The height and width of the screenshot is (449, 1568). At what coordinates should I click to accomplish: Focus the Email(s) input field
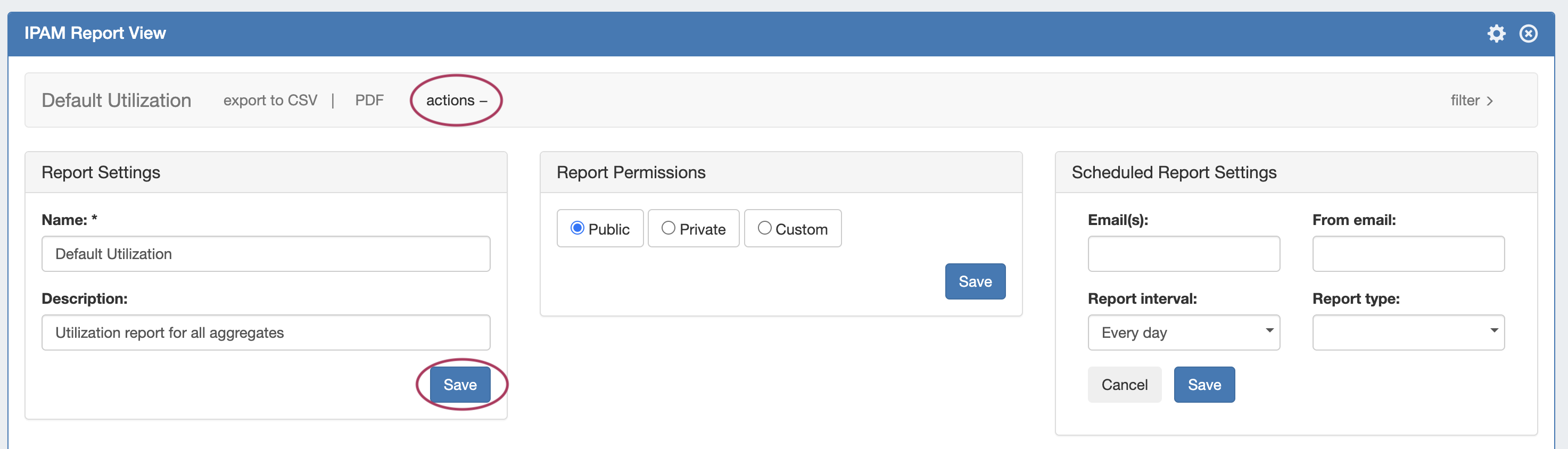[x=1183, y=254]
